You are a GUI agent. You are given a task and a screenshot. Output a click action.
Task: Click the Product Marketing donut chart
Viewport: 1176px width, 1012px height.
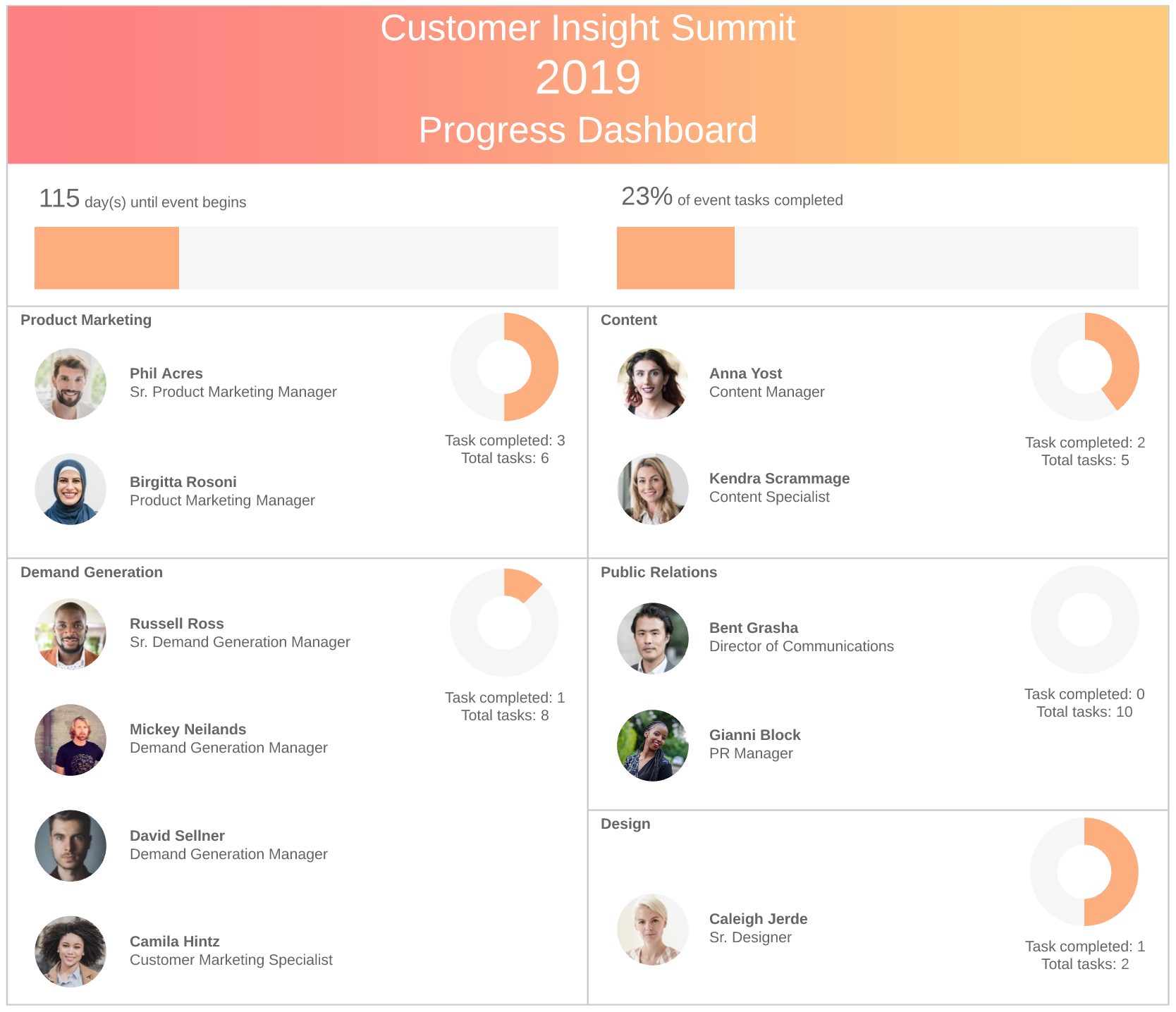pos(504,367)
